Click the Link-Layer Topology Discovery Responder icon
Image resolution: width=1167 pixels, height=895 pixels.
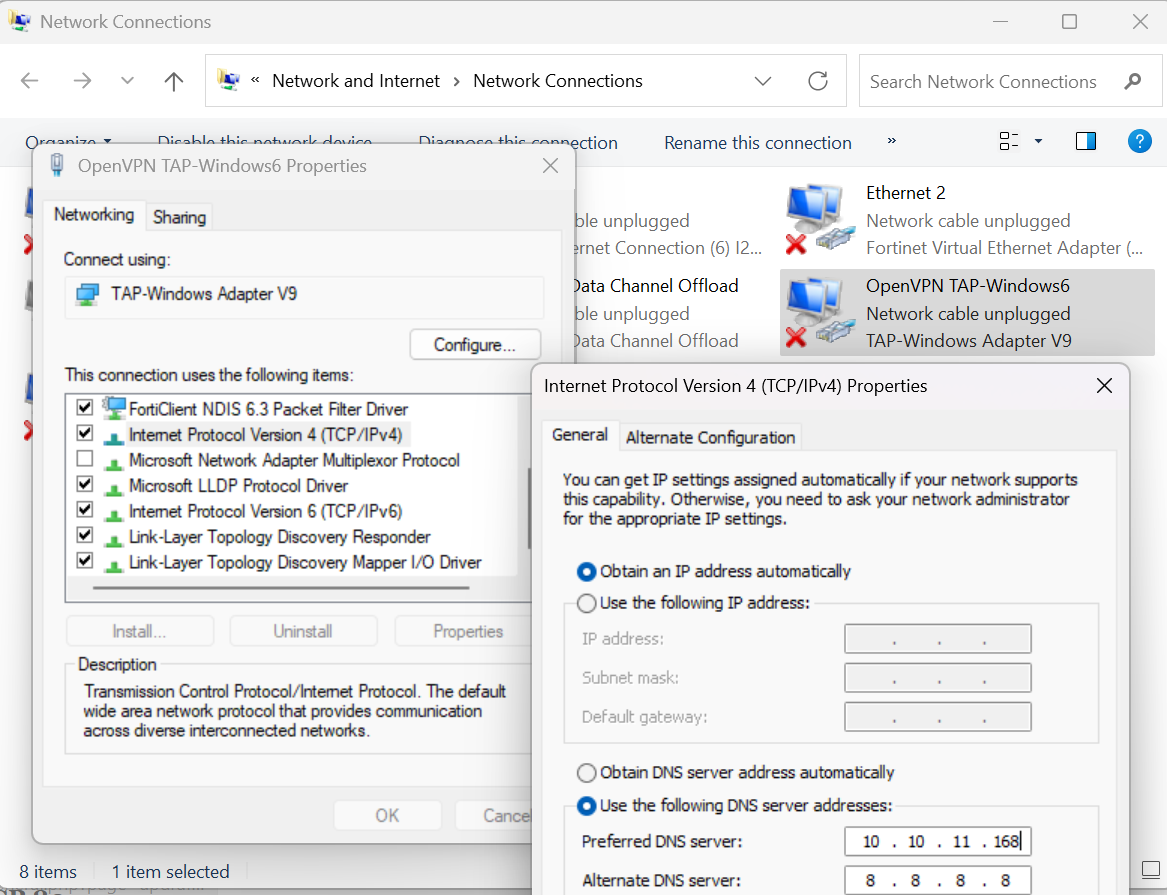[x=114, y=538]
